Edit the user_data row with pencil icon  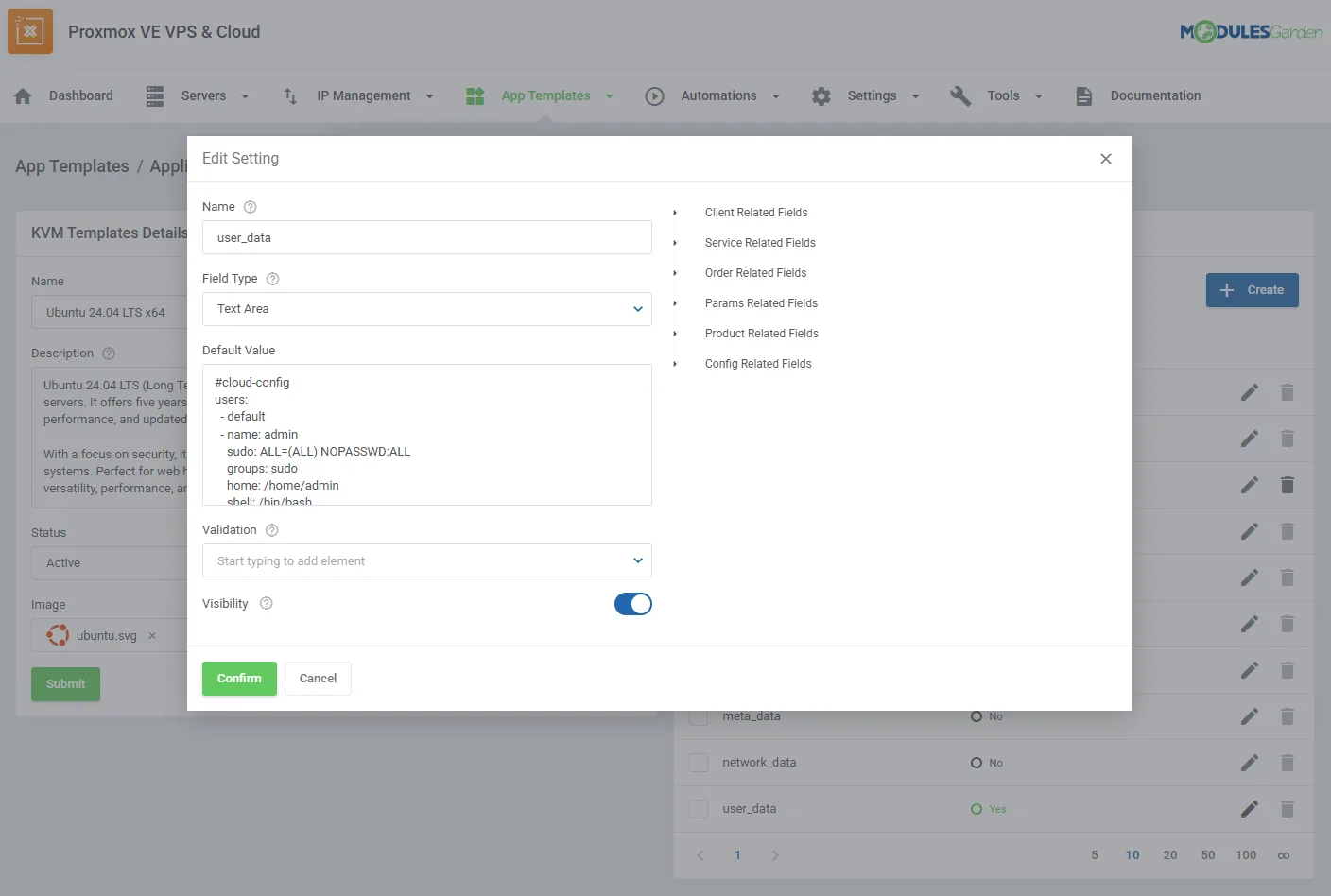coord(1250,809)
